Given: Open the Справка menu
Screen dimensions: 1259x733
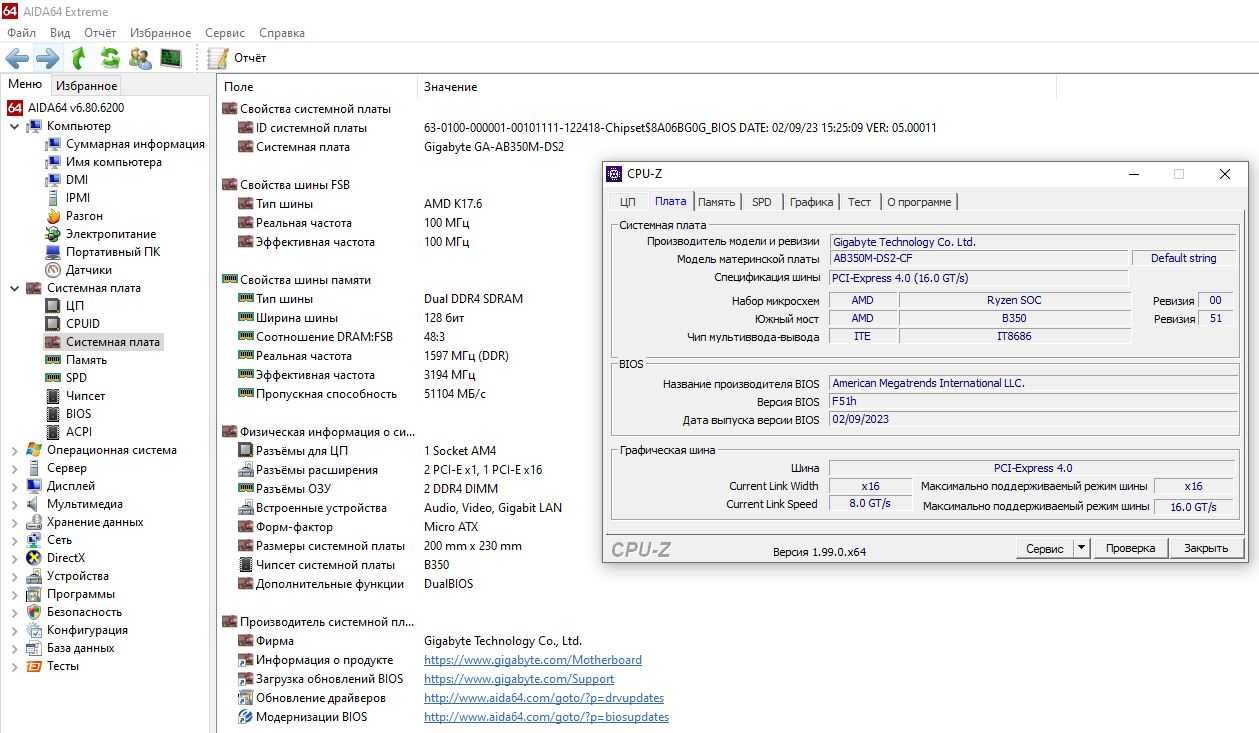Looking at the screenshot, I should [x=282, y=33].
